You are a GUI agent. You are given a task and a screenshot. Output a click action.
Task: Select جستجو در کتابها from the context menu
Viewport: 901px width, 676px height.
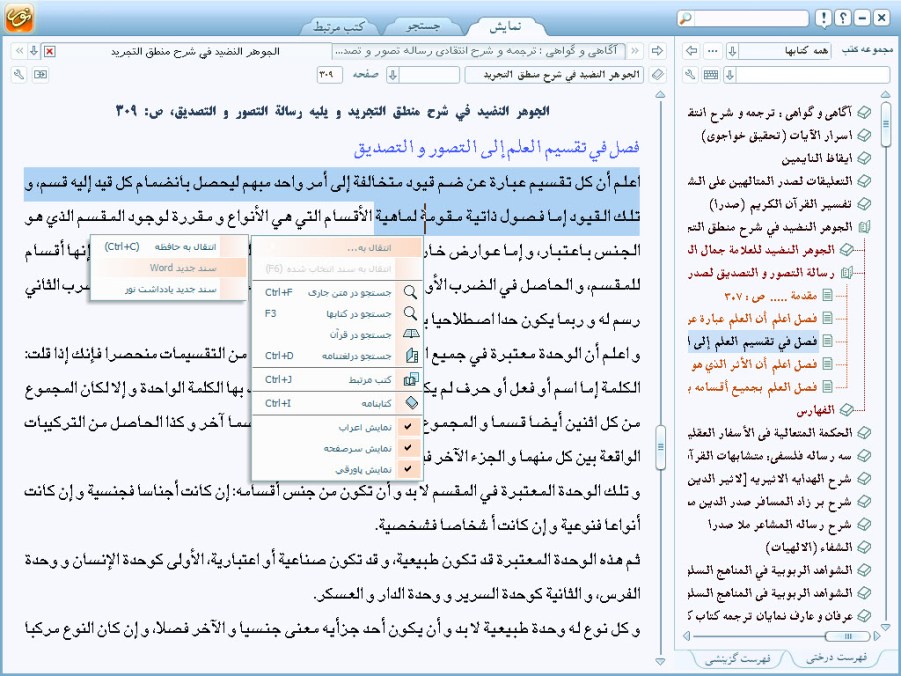[338, 314]
